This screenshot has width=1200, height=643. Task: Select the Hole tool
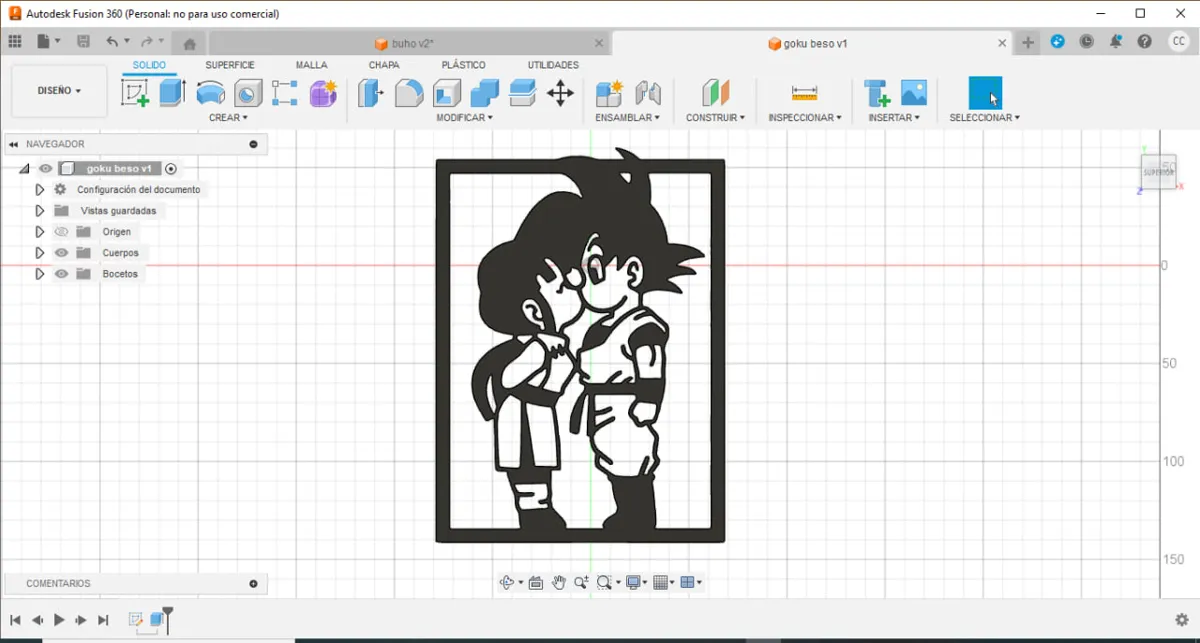[247, 94]
